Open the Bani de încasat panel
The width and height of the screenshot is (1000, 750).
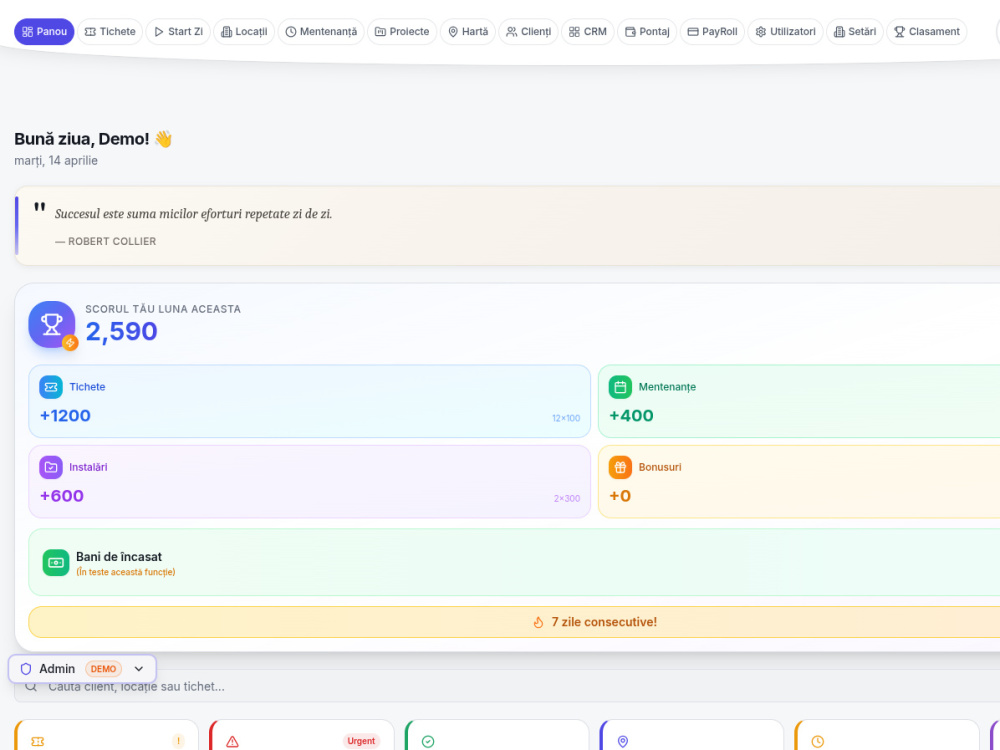tap(514, 562)
